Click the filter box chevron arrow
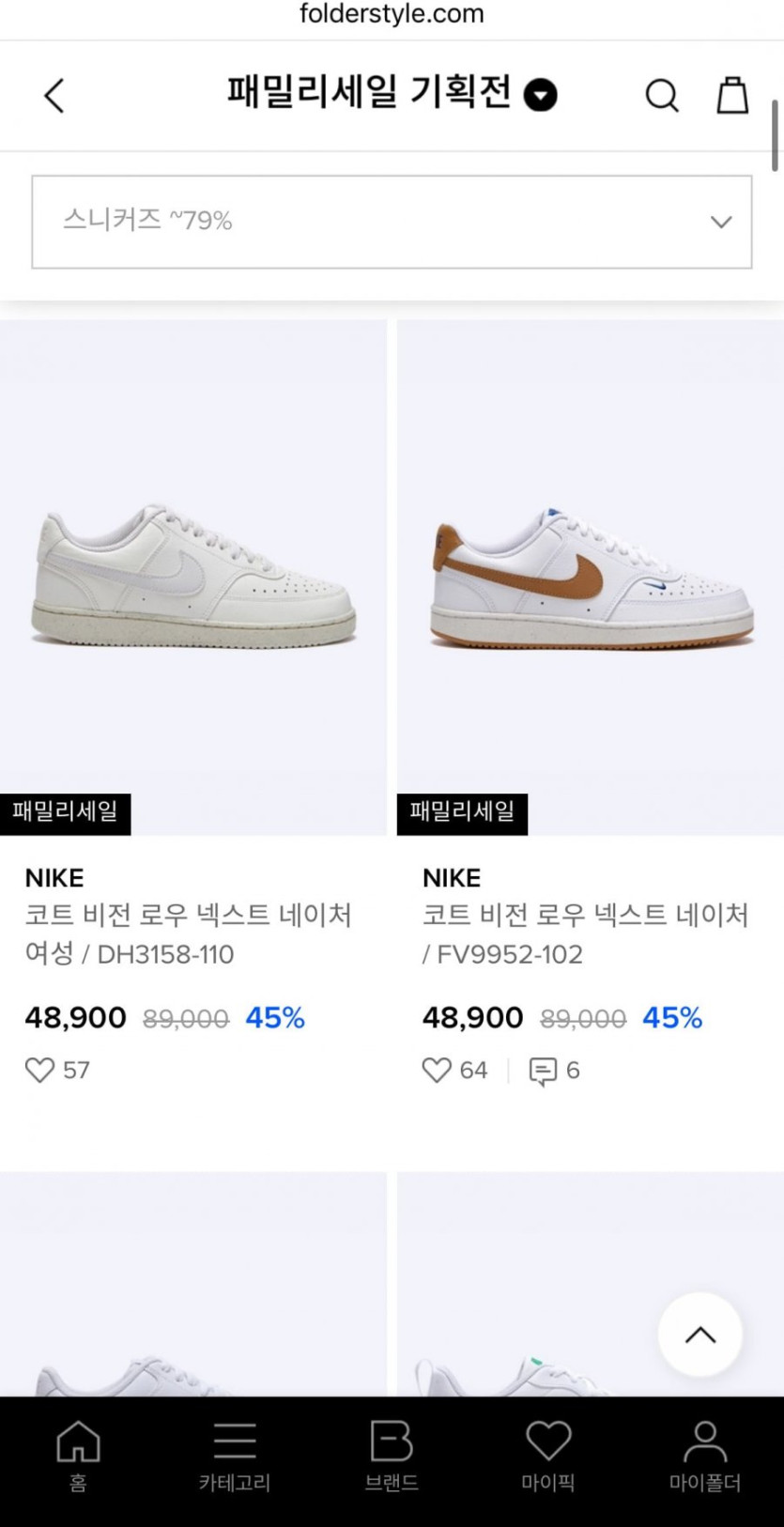This screenshot has height=1527, width=784. [721, 222]
